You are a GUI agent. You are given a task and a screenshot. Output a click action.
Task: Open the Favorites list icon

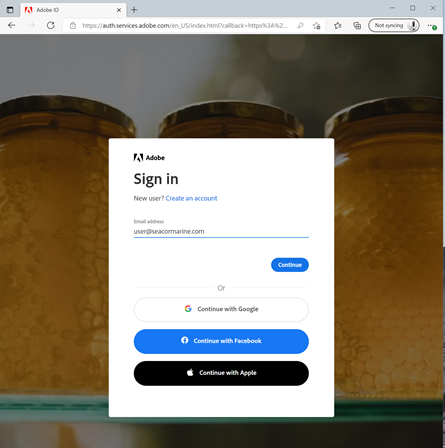click(x=338, y=26)
